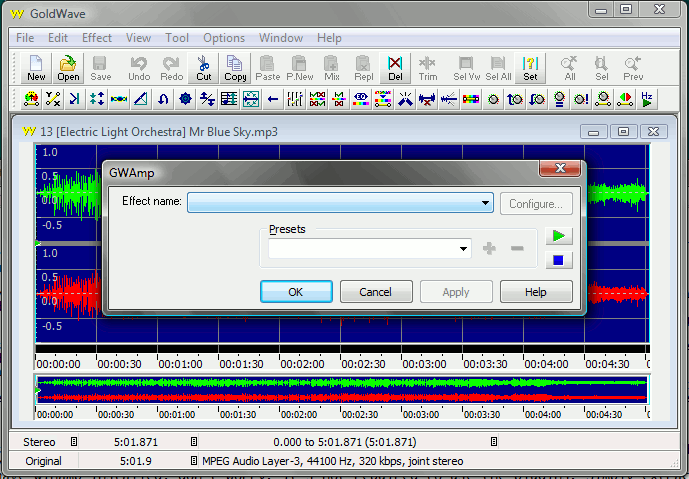Click the status icon beside Stereo
The height and width of the screenshot is (479, 689).
pyautogui.click(x=74, y=442)
